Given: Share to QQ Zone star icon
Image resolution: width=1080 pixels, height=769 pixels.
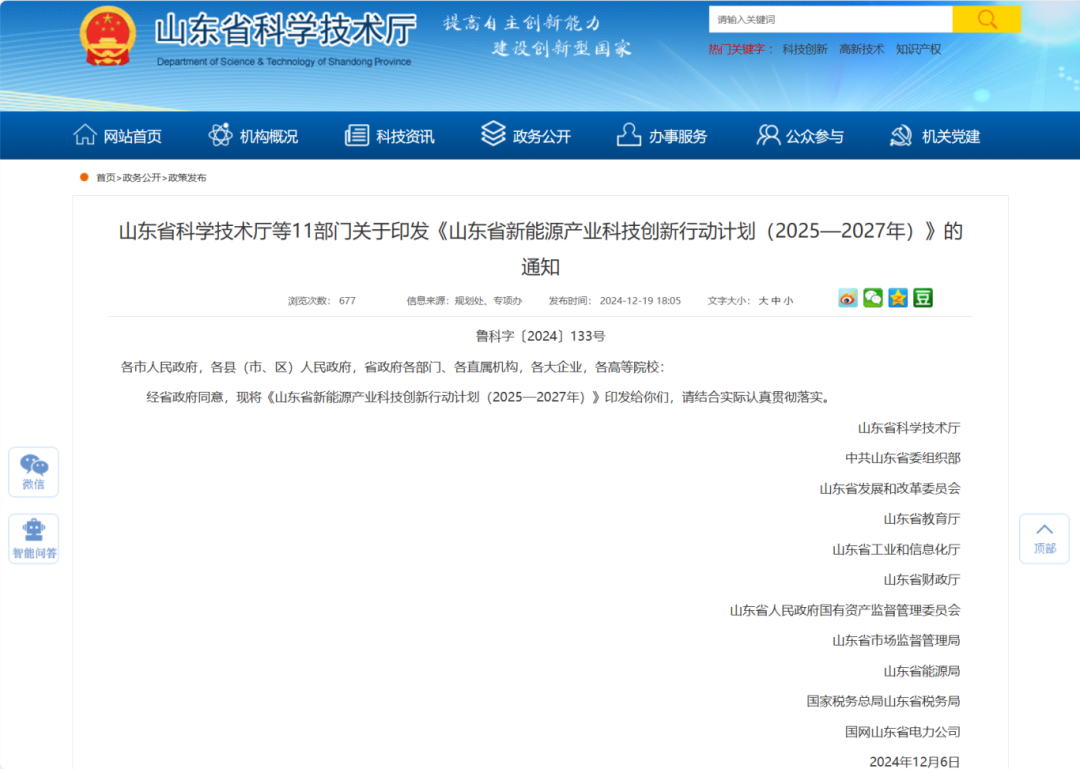Looking at the screenshot, I should point(898,298).
